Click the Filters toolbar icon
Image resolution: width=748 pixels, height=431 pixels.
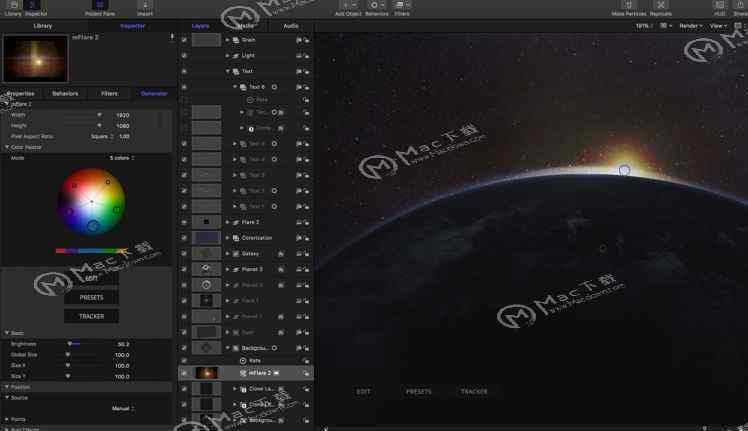point(402,5)
